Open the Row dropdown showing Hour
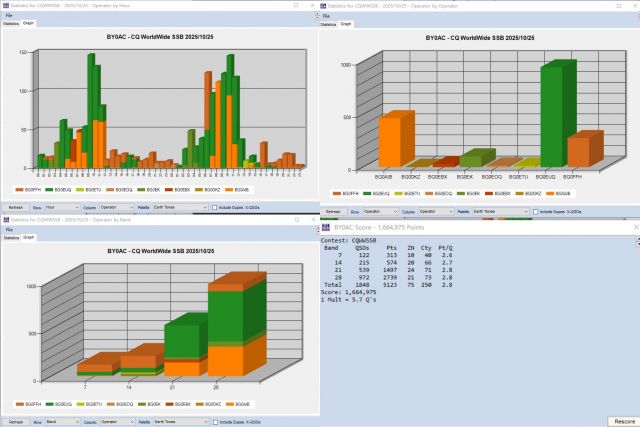 click(x=62, y=207)
